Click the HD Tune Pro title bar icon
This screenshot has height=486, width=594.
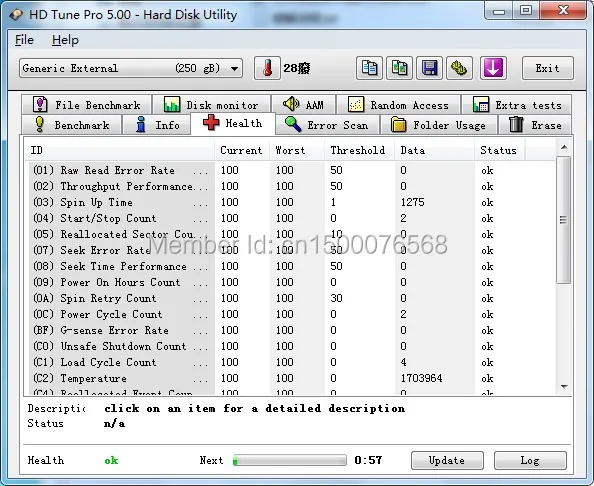(16, 15)
